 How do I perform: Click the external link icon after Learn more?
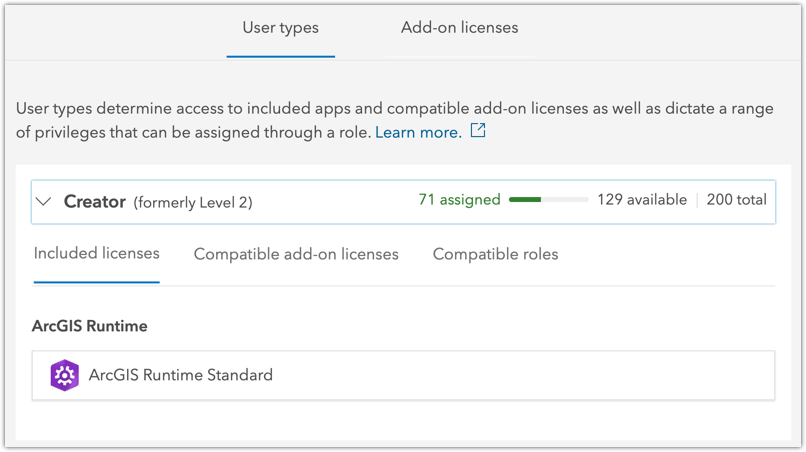[x=478, y=131]
